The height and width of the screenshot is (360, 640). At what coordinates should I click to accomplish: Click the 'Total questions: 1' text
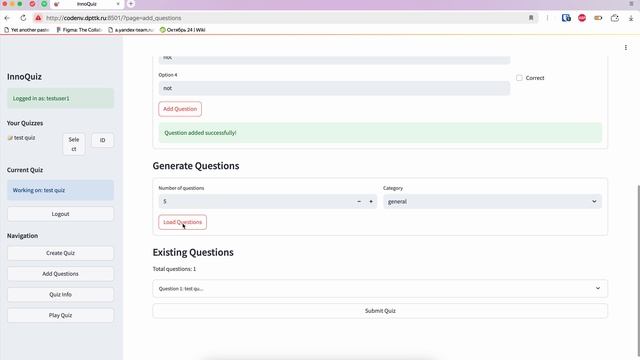coord(174,269)
